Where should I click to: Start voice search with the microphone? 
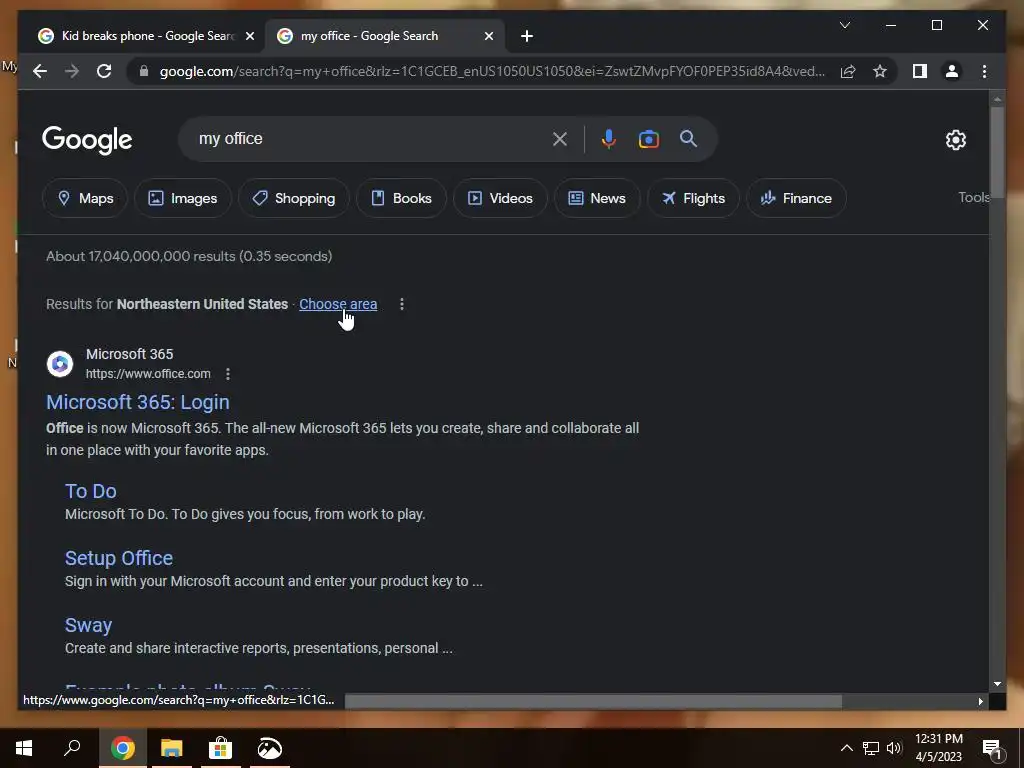pyautogui.click(x=608, y=138)
